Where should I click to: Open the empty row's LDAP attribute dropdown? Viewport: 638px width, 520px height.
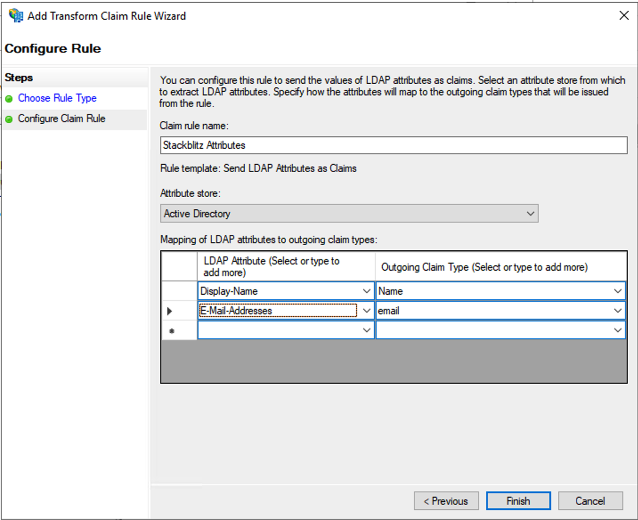tap(365, 330)
